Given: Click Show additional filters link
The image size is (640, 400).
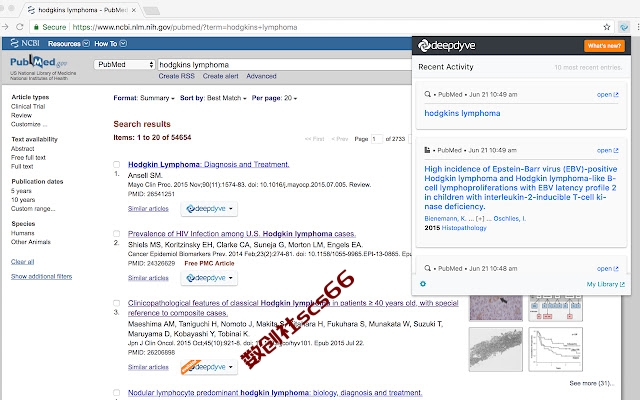Looking at the screenshot, I should pos(41,276).
